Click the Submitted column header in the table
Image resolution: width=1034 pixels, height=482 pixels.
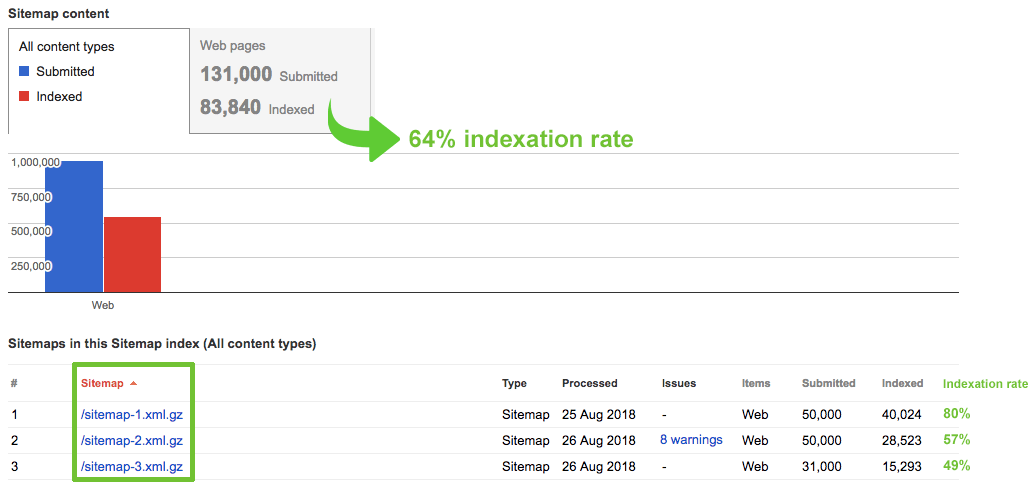click(828, 383)
